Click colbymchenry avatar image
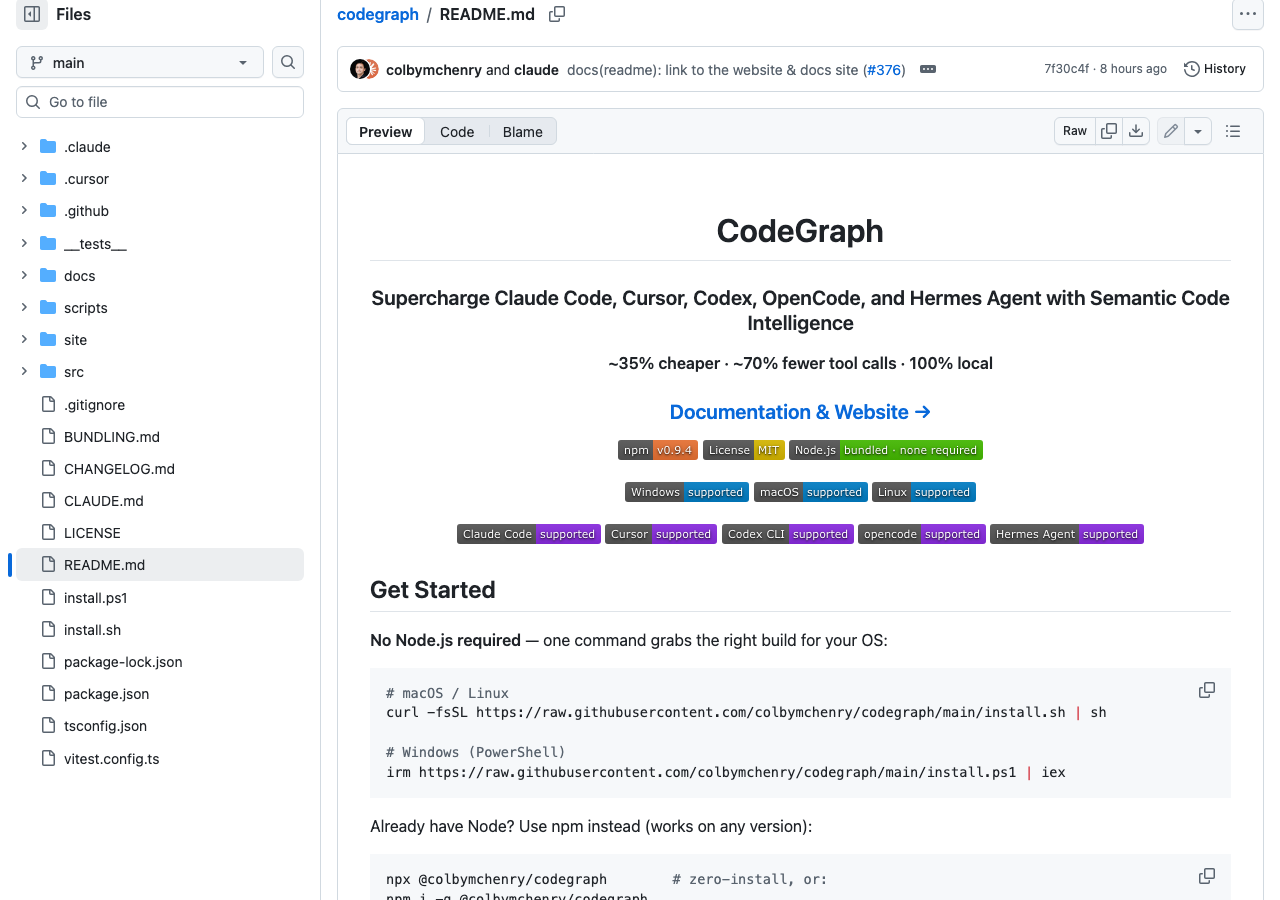The width and height of the screenshot is (1280, 900). point(359,69)
